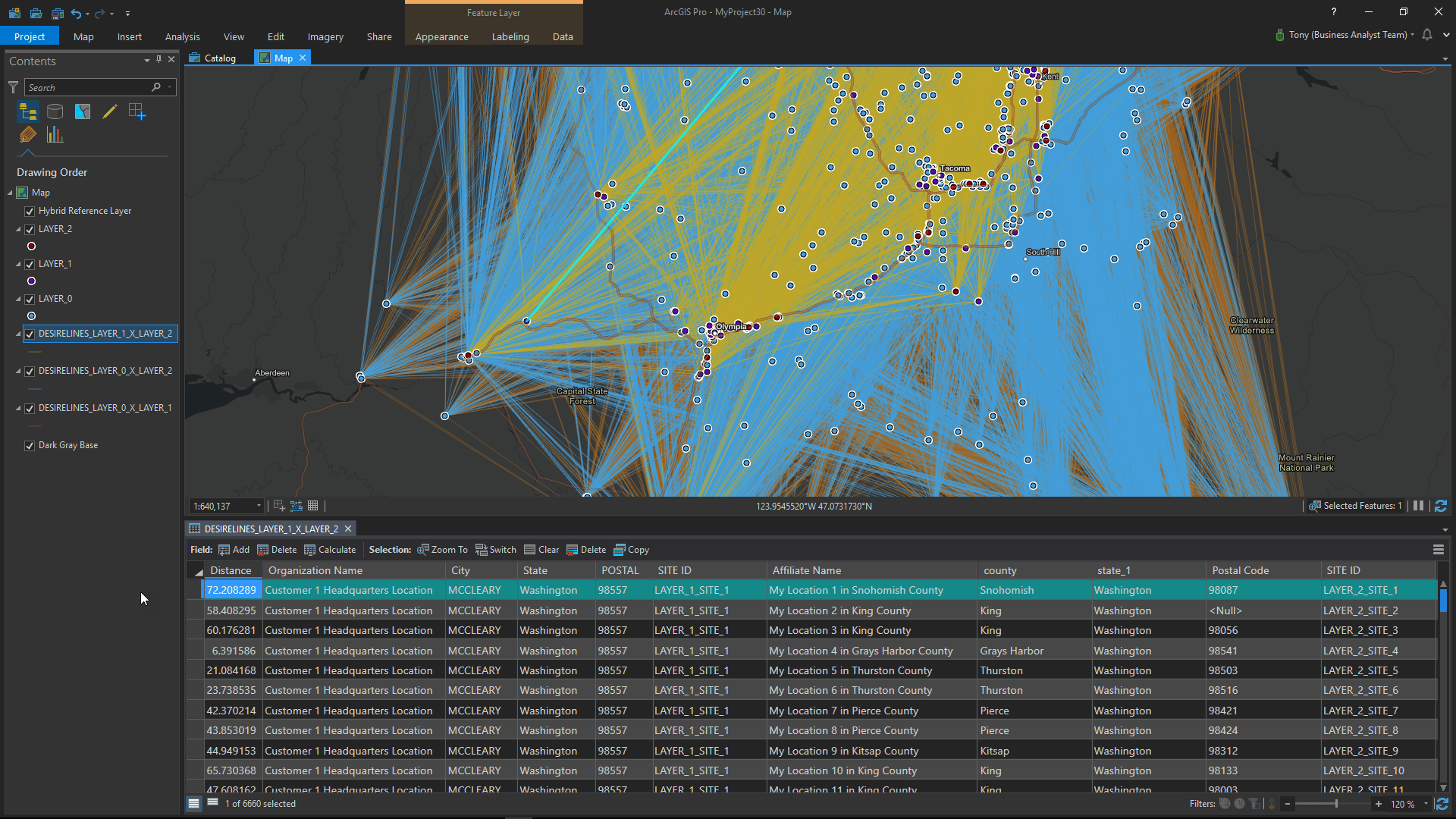Screen dimensions: 1456x819
Task: Select List By Data Source icon
Action: 55,111
